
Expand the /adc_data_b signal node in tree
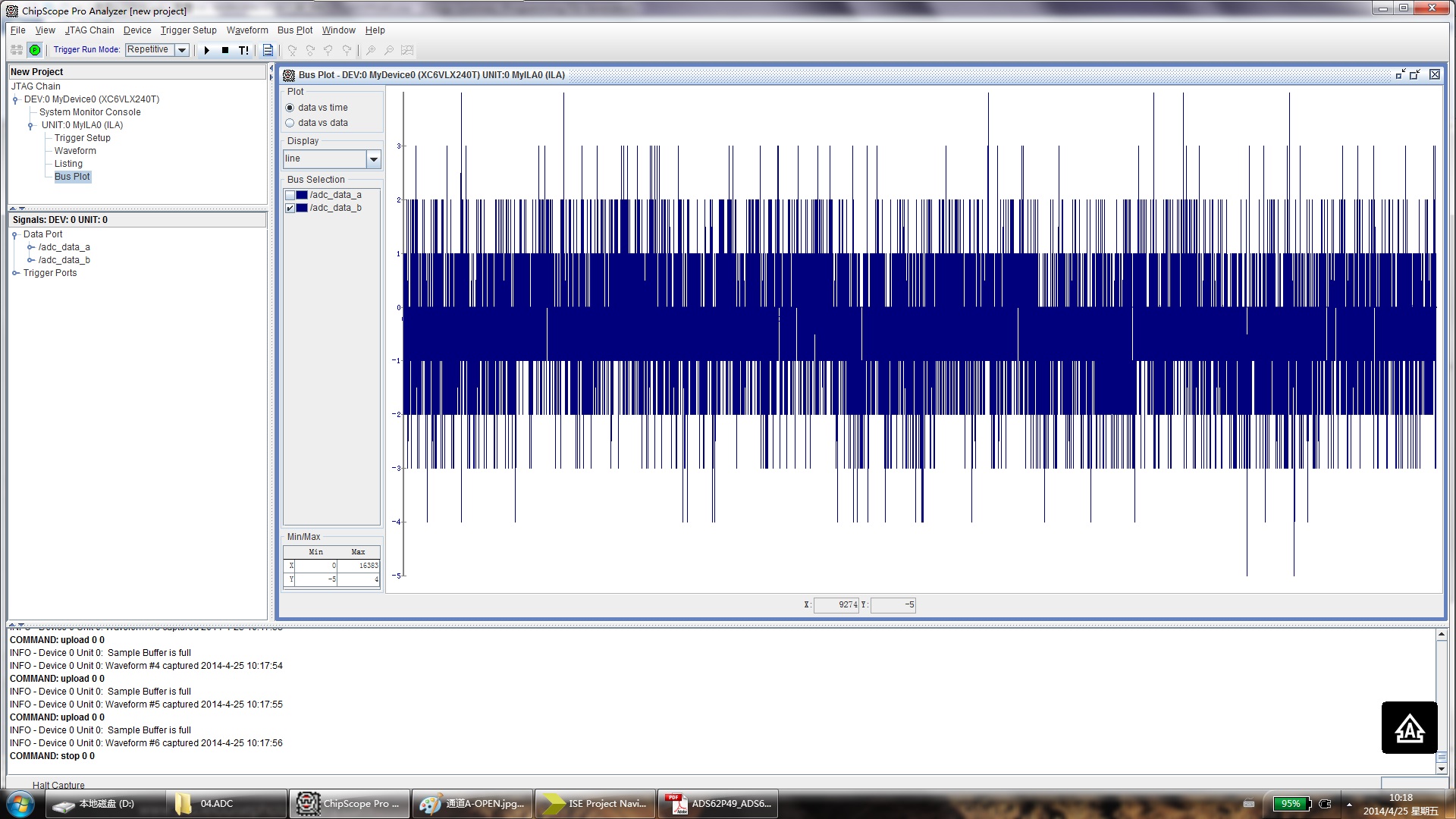[31, 260]
